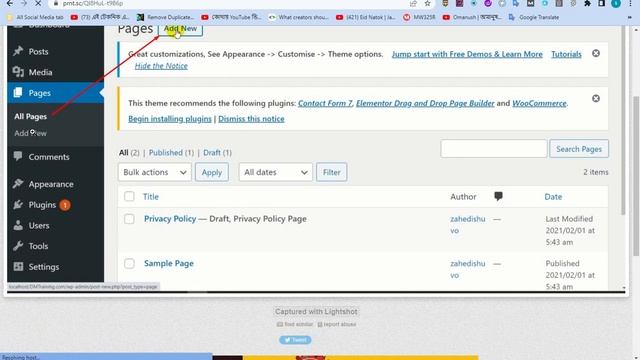Click the browser back arrow
This screenshot has height=360, width=640.
pyautogui.click(x=9, y=3)
